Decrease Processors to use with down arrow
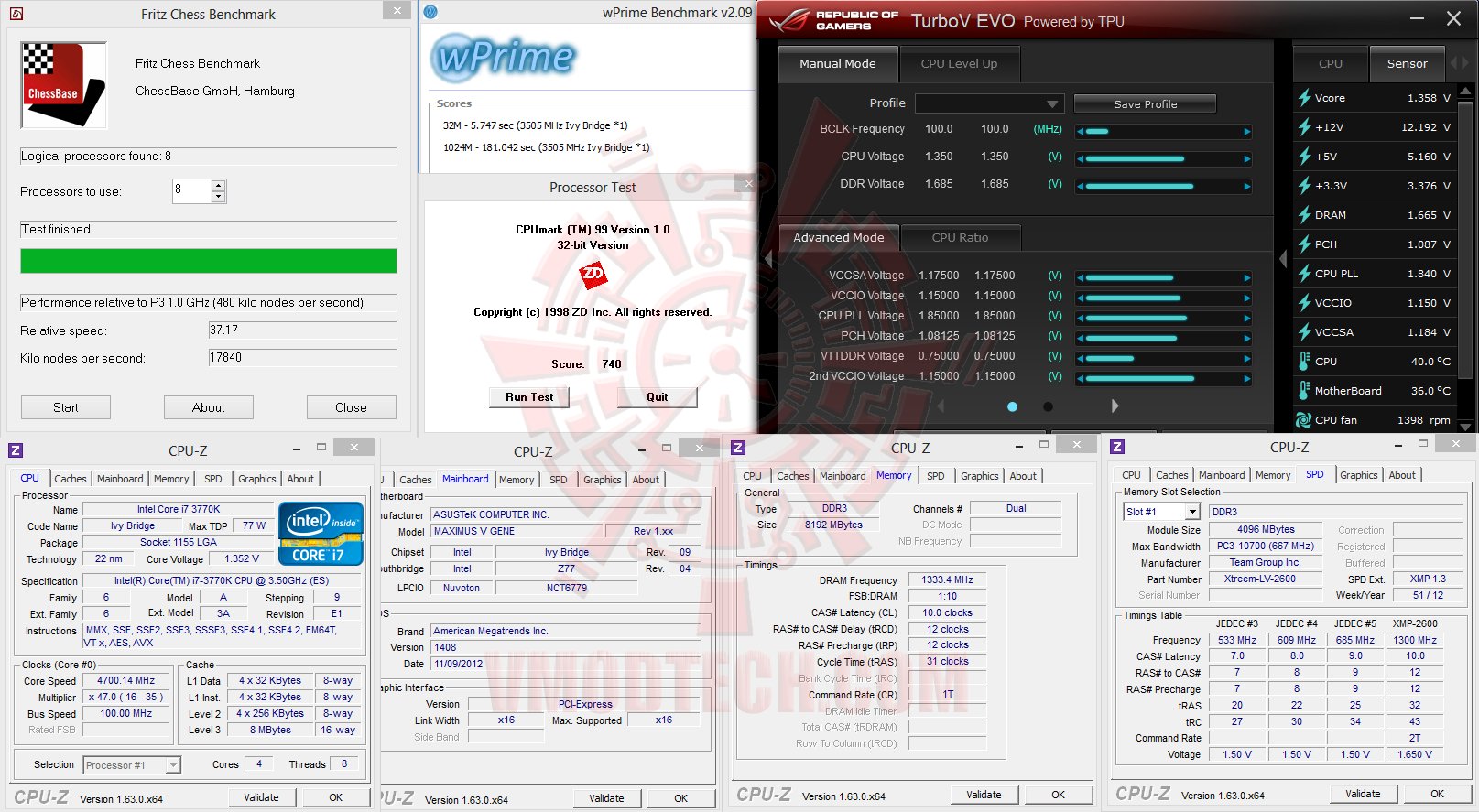Viewport: 1479px width, 812px height. 218,197
